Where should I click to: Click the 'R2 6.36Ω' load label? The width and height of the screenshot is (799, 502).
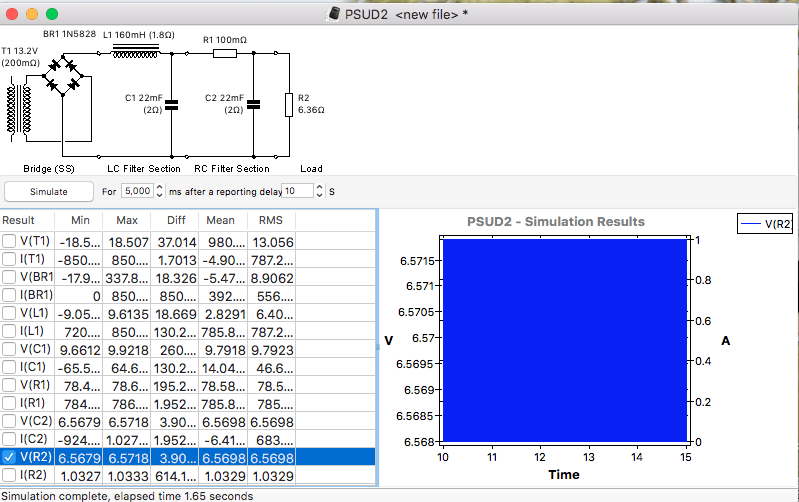311,104
